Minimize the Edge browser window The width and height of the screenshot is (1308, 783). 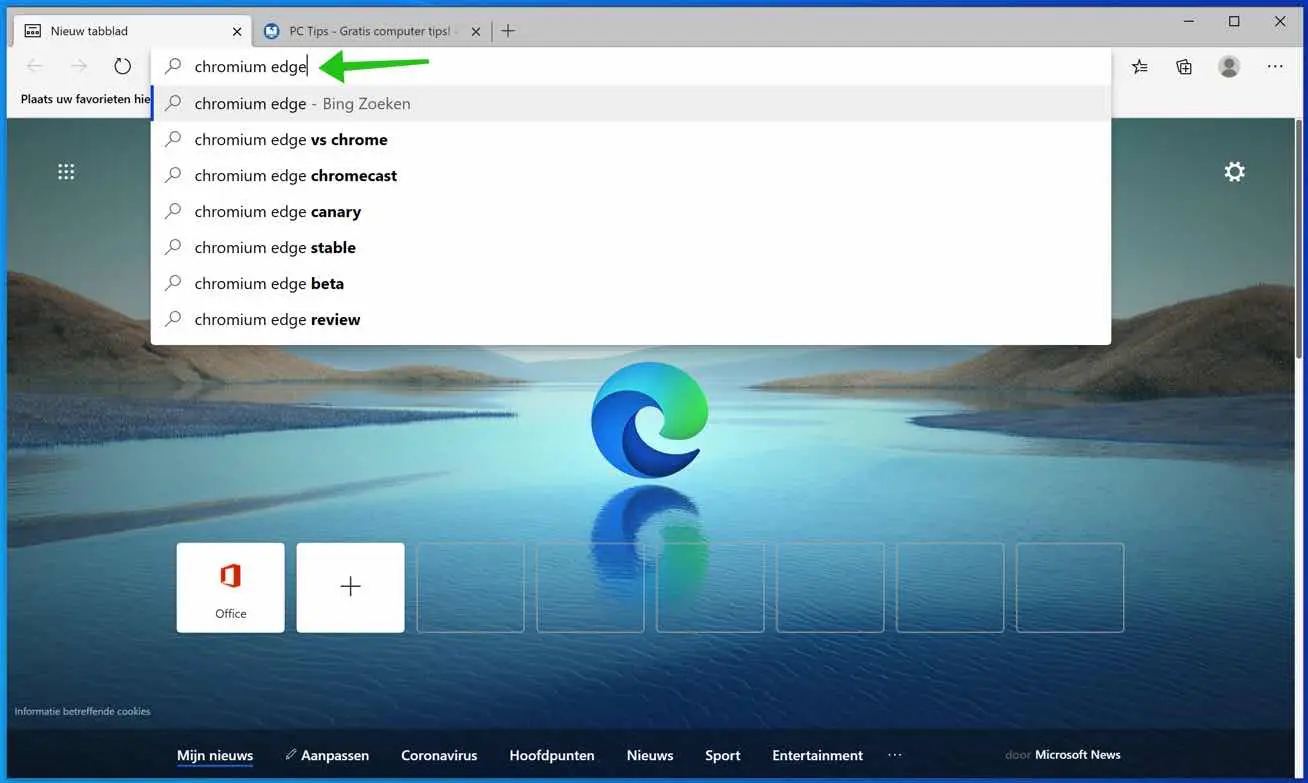(x=1188, y=21)
